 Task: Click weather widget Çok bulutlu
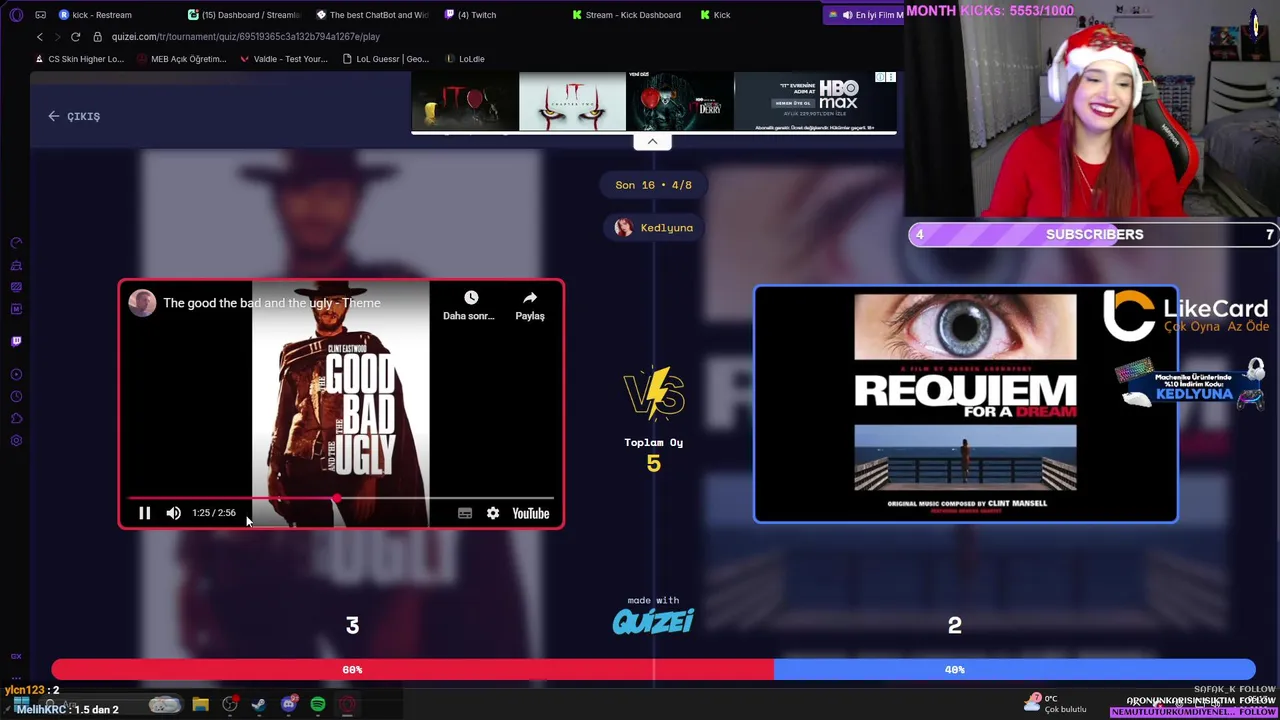[1056, 704]
